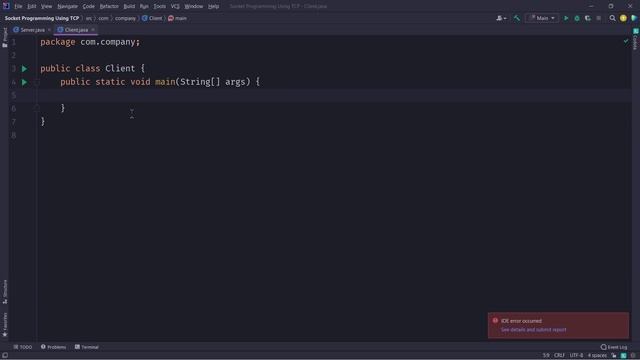The height and width of the screenshot is (360, 640).
Task: Toggle the read-only lock icon in status bar
Action: tap(614, 356)
